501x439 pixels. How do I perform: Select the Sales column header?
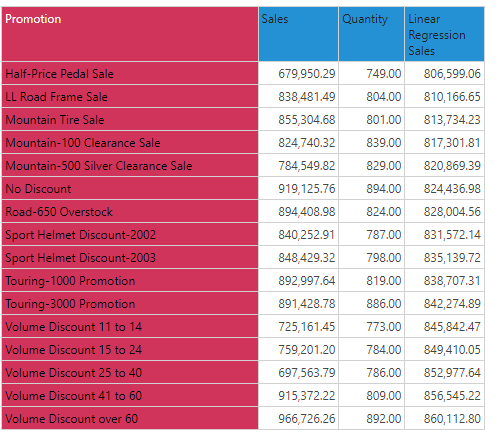tap(298, 34)
